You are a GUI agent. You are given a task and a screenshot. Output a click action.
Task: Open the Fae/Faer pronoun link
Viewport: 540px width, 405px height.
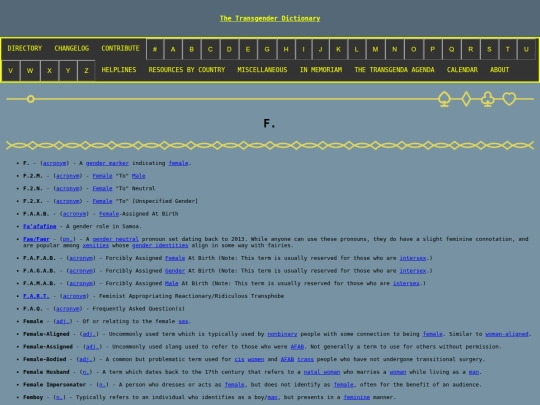click(36, 239)
